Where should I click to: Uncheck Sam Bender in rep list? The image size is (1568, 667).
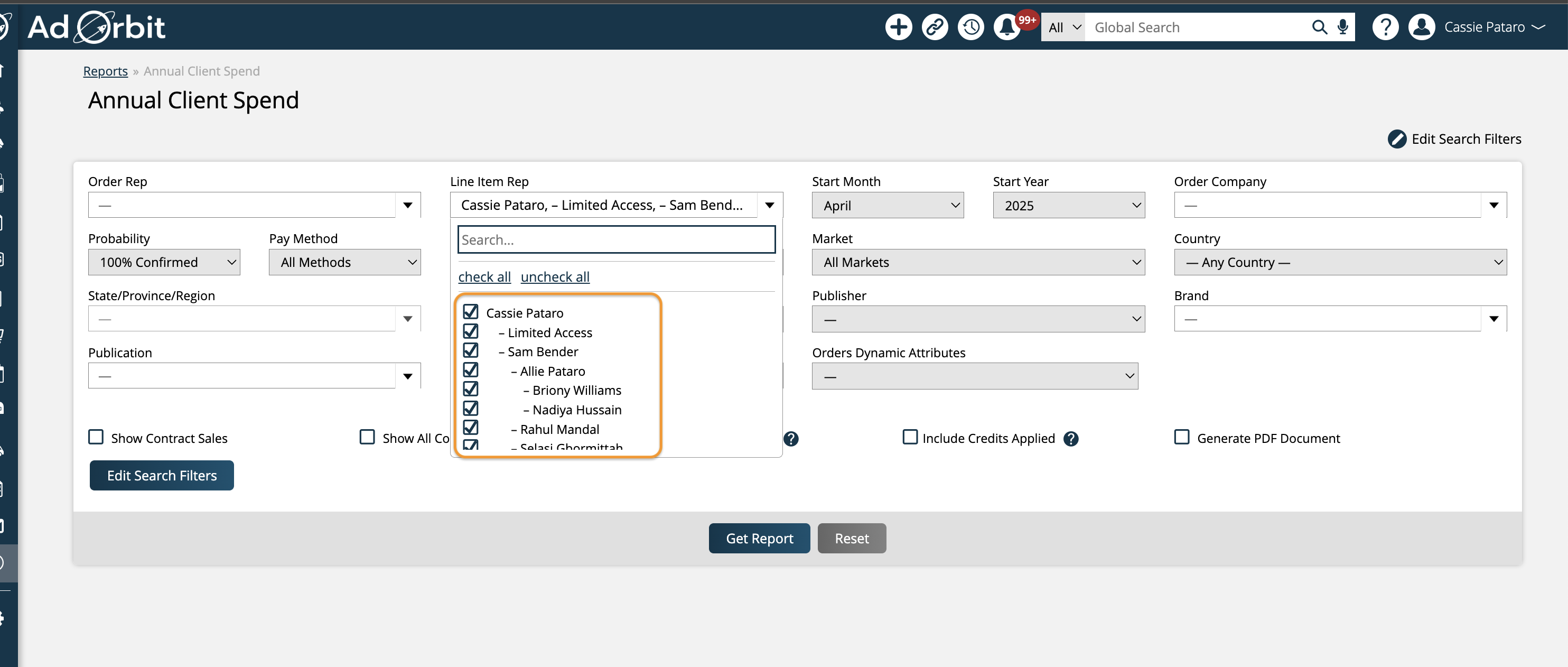click(x=471, y=351)
